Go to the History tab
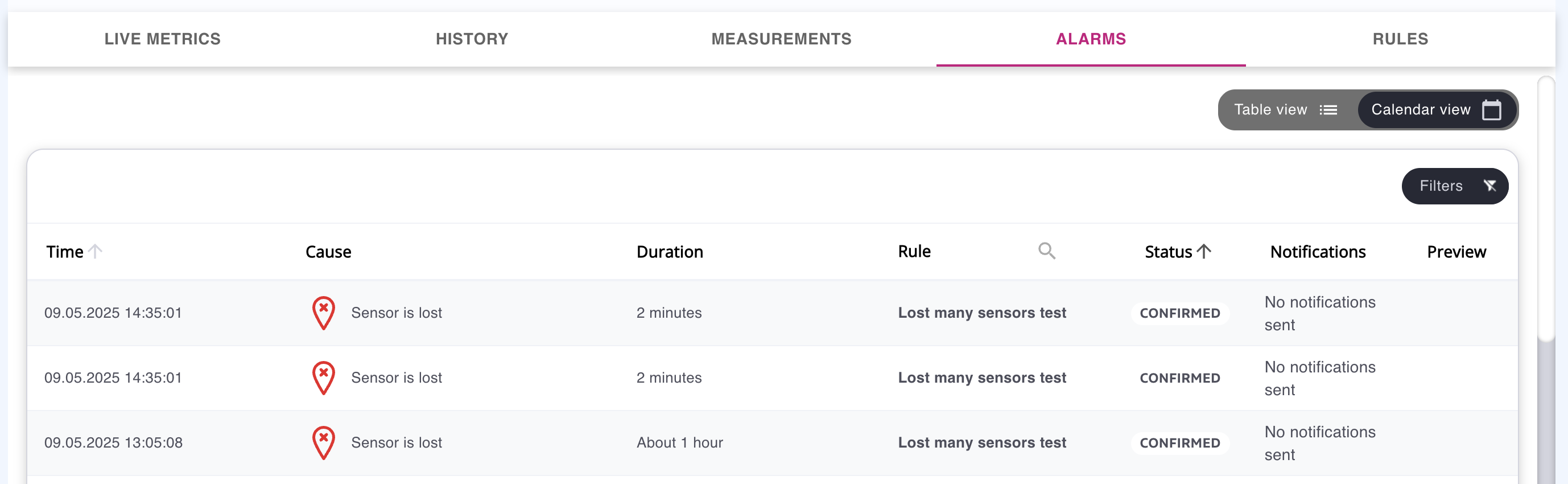Viewport: 1568px width, 484px height. (x=472, y=39)
